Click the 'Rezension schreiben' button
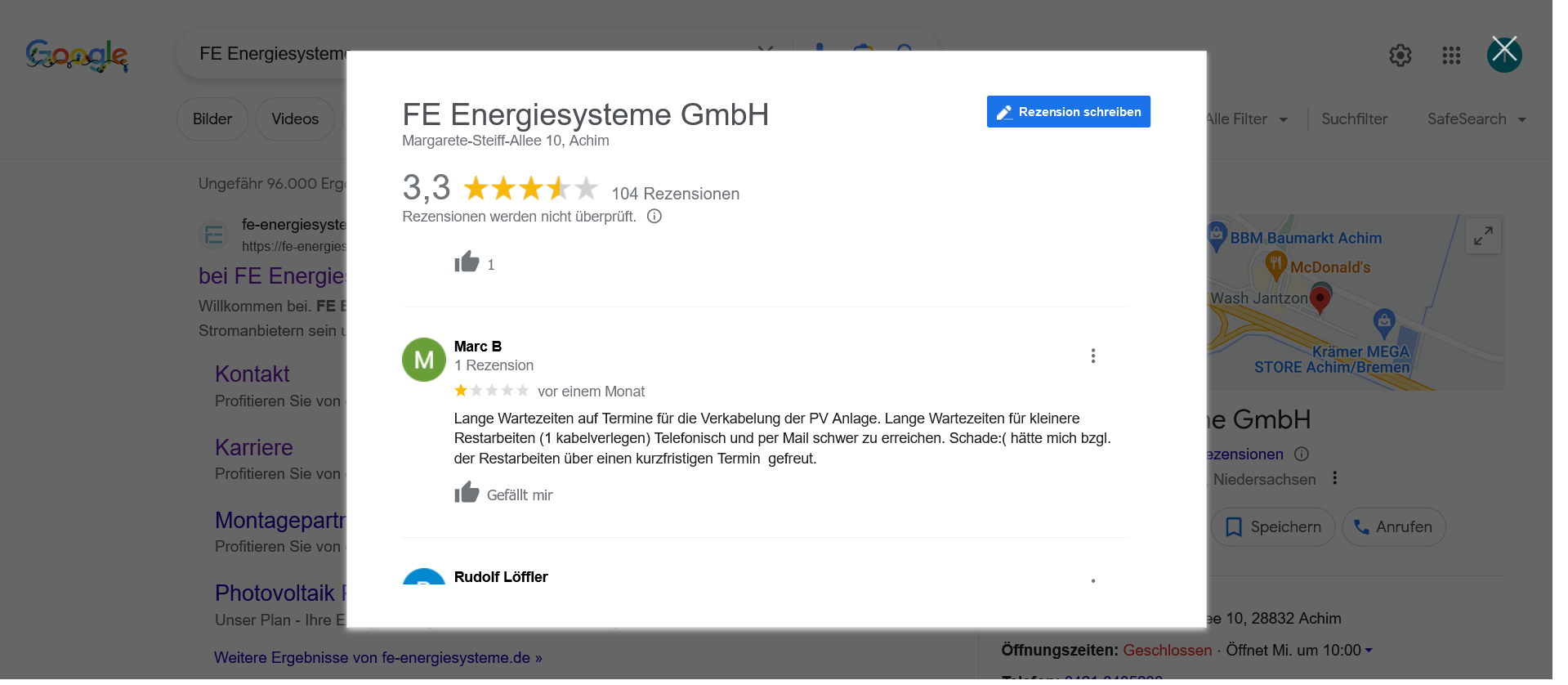Viewport: 1568px width, 685px height. coord(1068,112)
